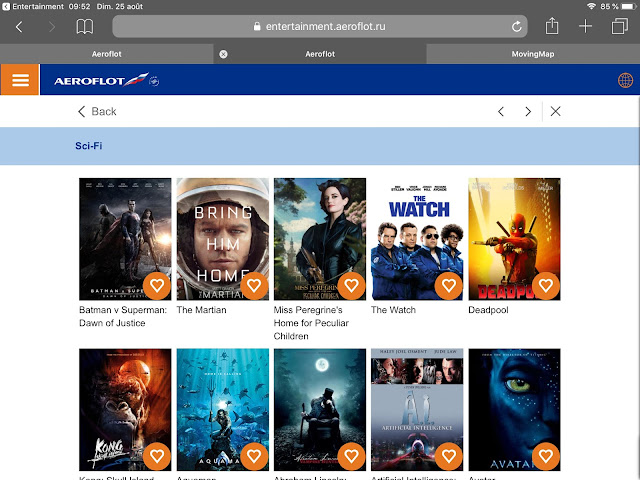Screen dimensions: 640x480
Task: Favorite Avatar heart icon
Action: pyautogui.click(x=546, y=456)
